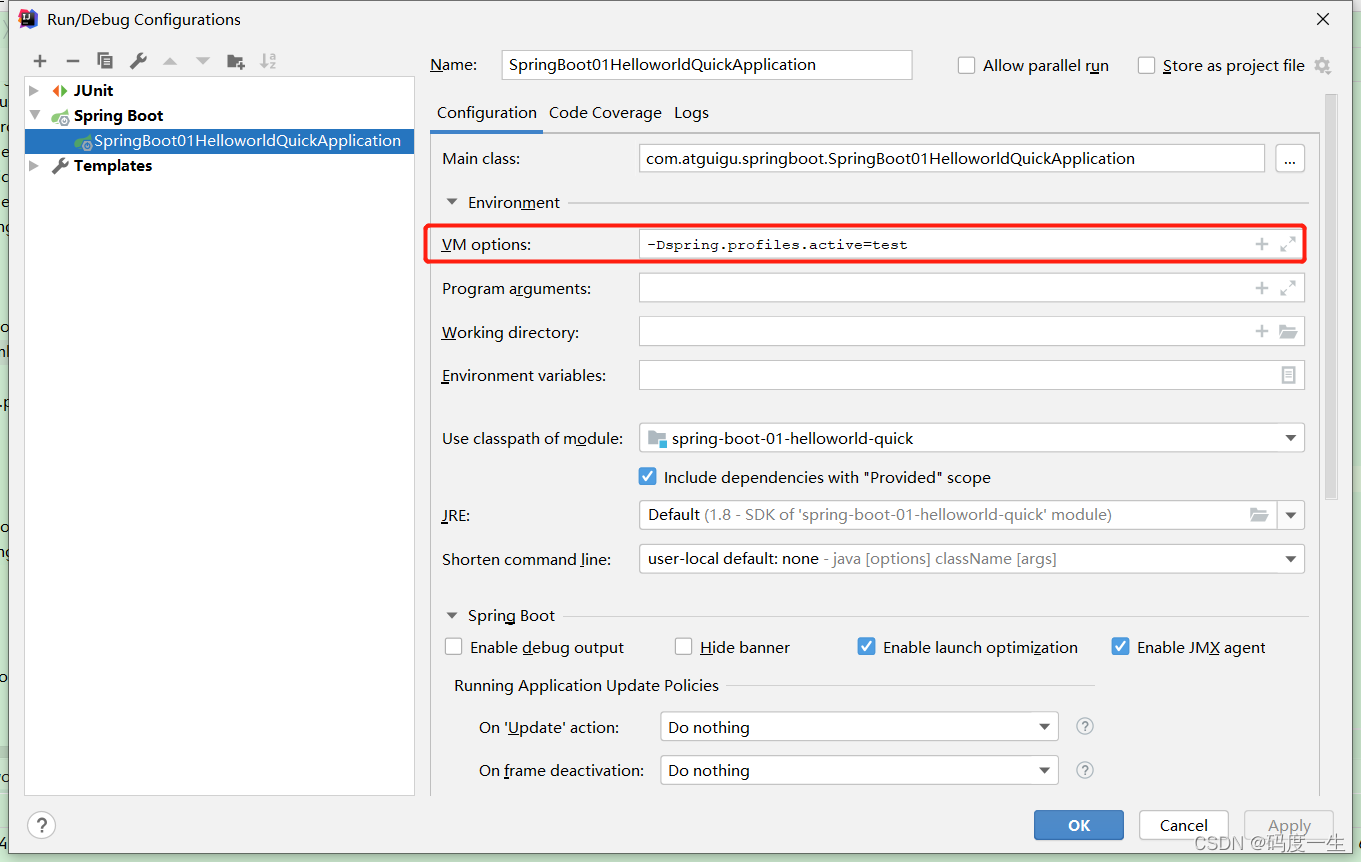Click the Templates wrench icon in tree

click(61, 166)
